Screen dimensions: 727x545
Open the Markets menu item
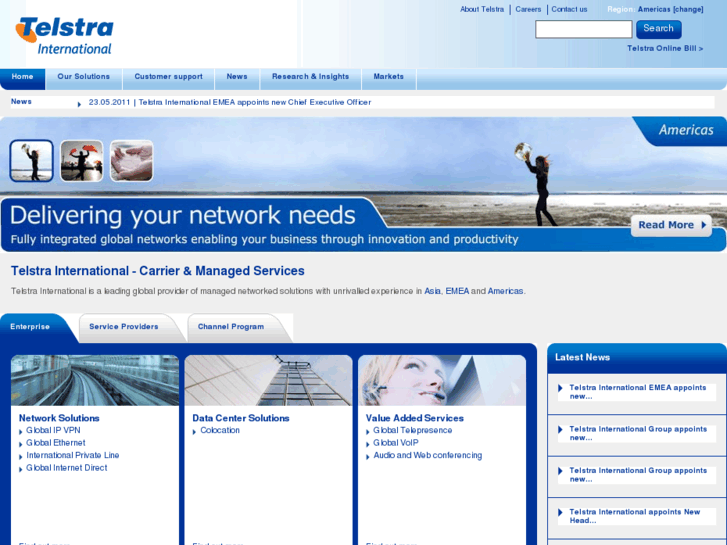389,77
